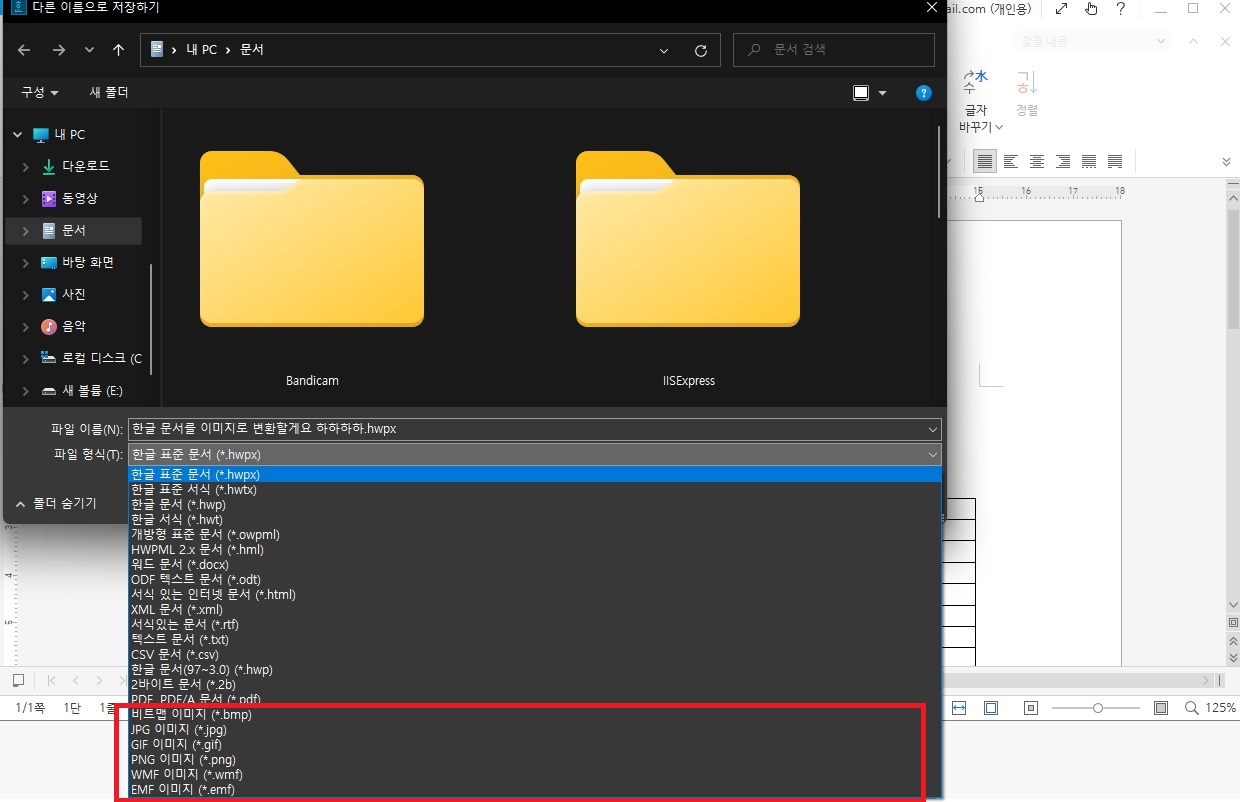
Task: Click the 새 폴더 button
Action: [x=109, y=93]
